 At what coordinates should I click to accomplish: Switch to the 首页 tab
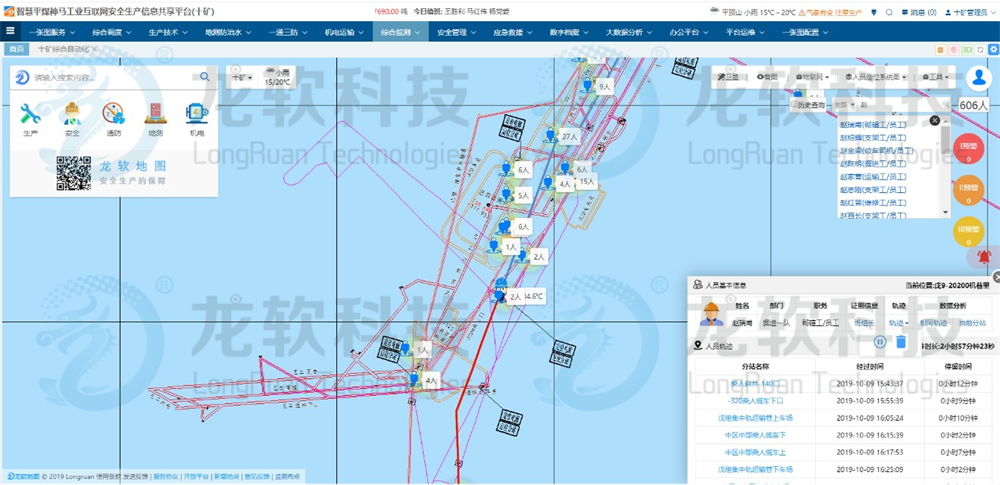(x=17, y=49)
